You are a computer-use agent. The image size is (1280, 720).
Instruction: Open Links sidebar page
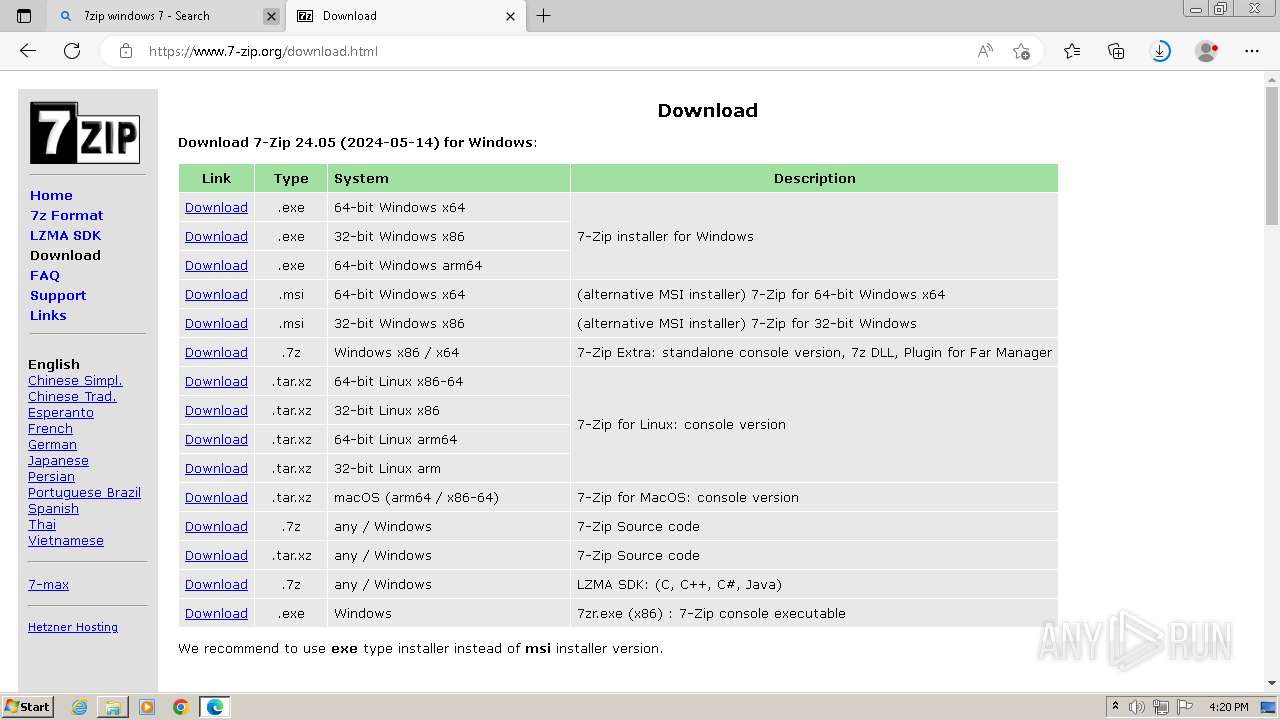point(48,315)
